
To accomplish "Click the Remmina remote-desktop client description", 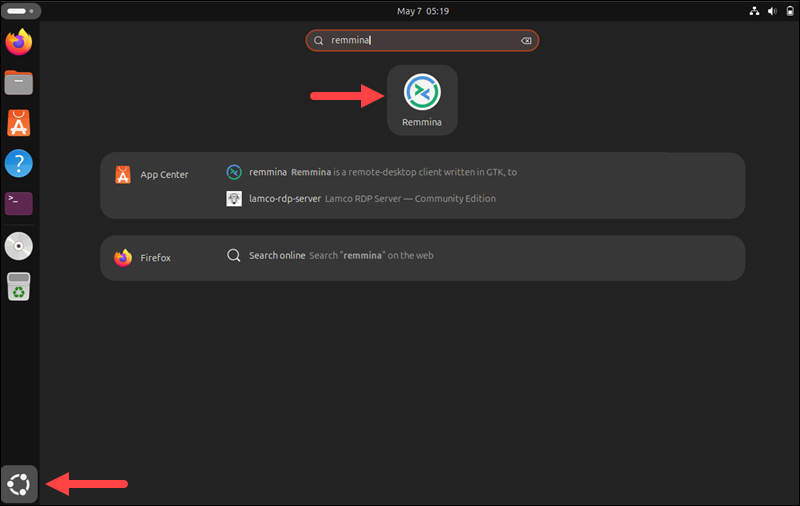I will (404, 172).
